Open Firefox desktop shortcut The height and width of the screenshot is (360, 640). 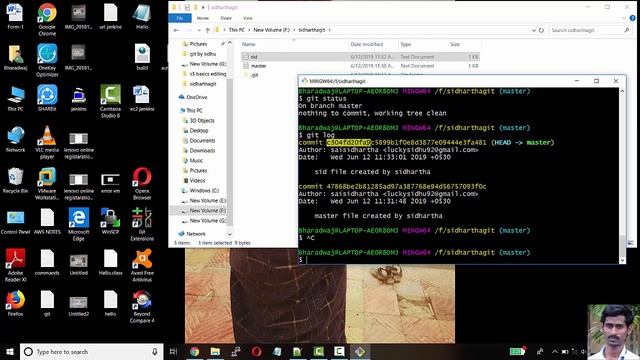tap(16, 303)
